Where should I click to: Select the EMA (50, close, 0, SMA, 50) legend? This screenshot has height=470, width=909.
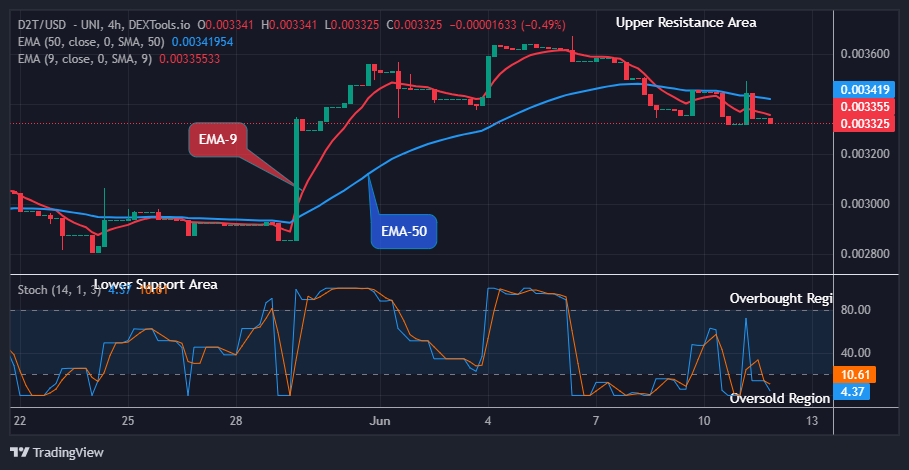coord(91,42)
